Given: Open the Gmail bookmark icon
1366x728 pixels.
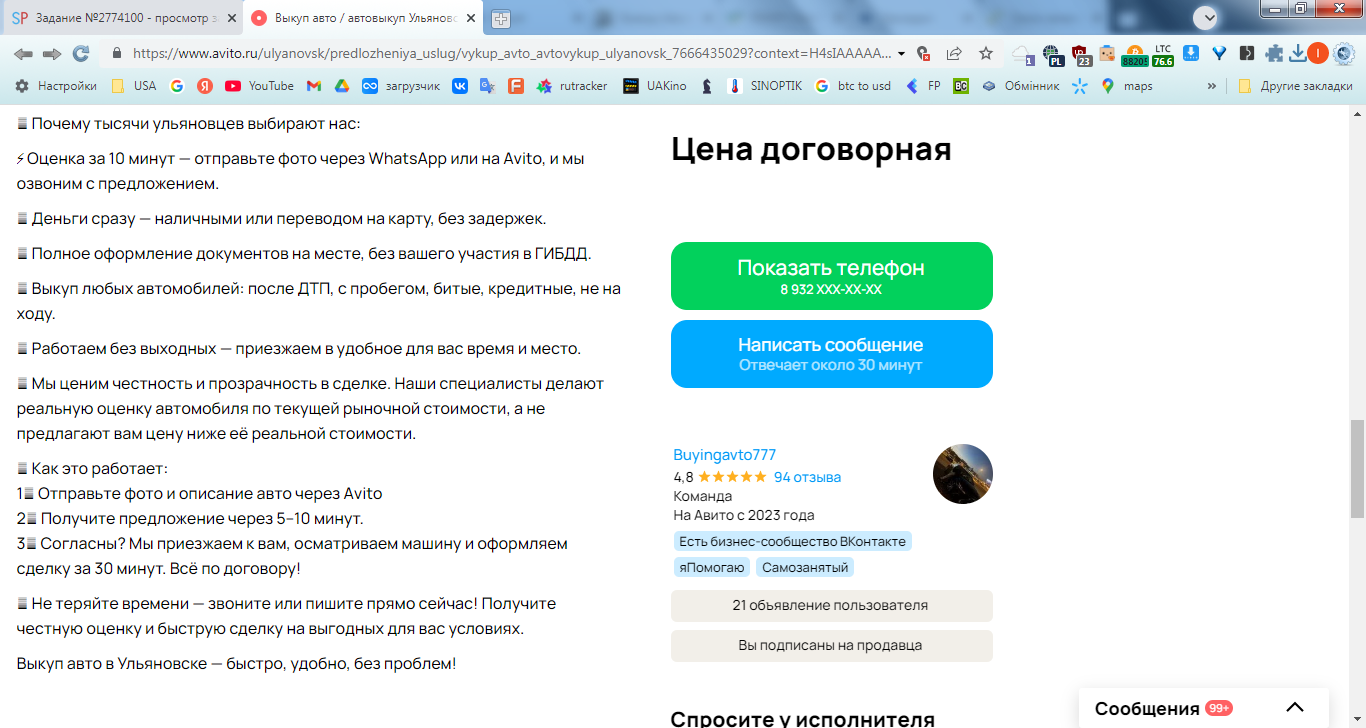Looking at the screenshot, I should pos(313,86).
